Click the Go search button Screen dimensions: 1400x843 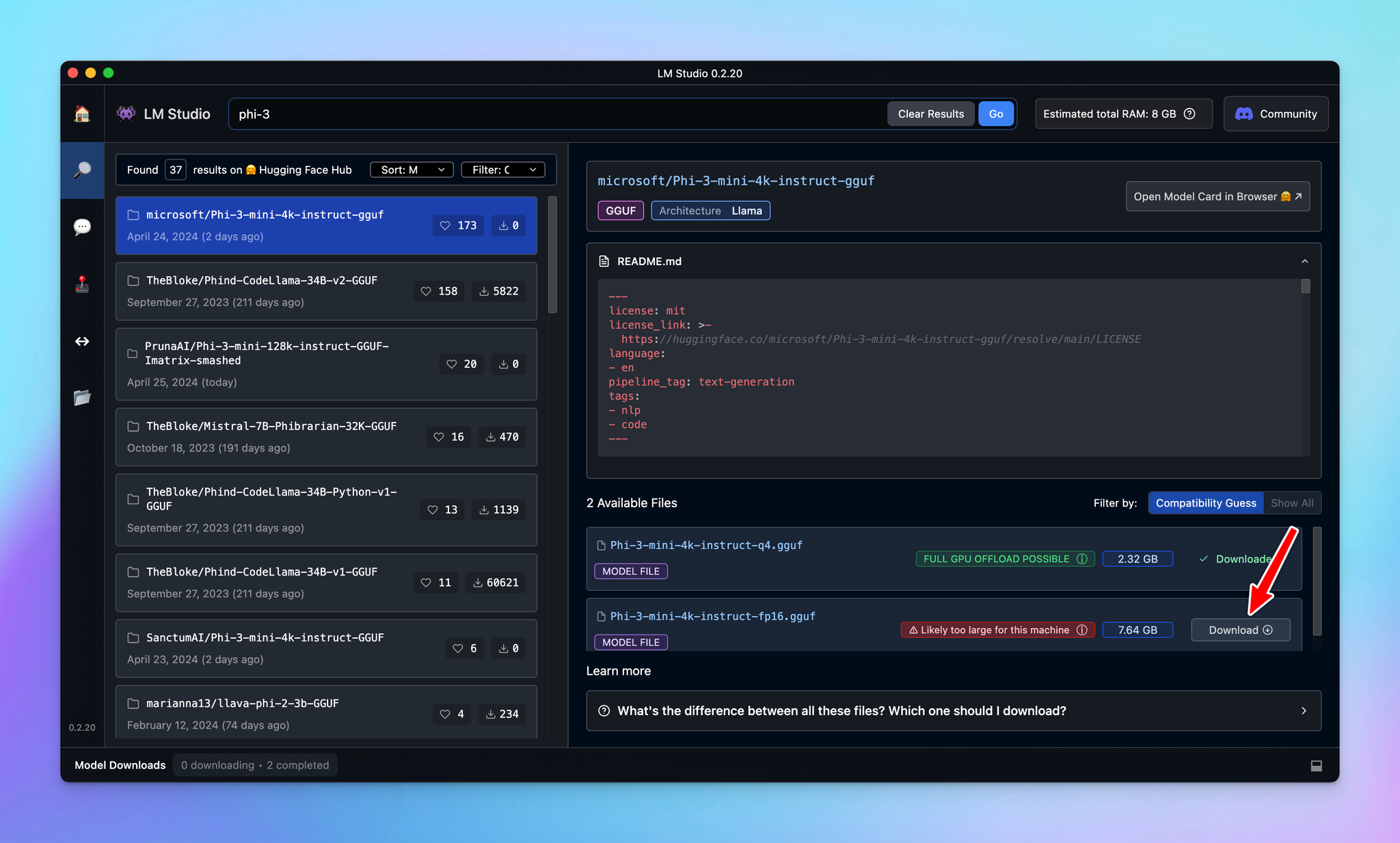(x=996, y=113)
